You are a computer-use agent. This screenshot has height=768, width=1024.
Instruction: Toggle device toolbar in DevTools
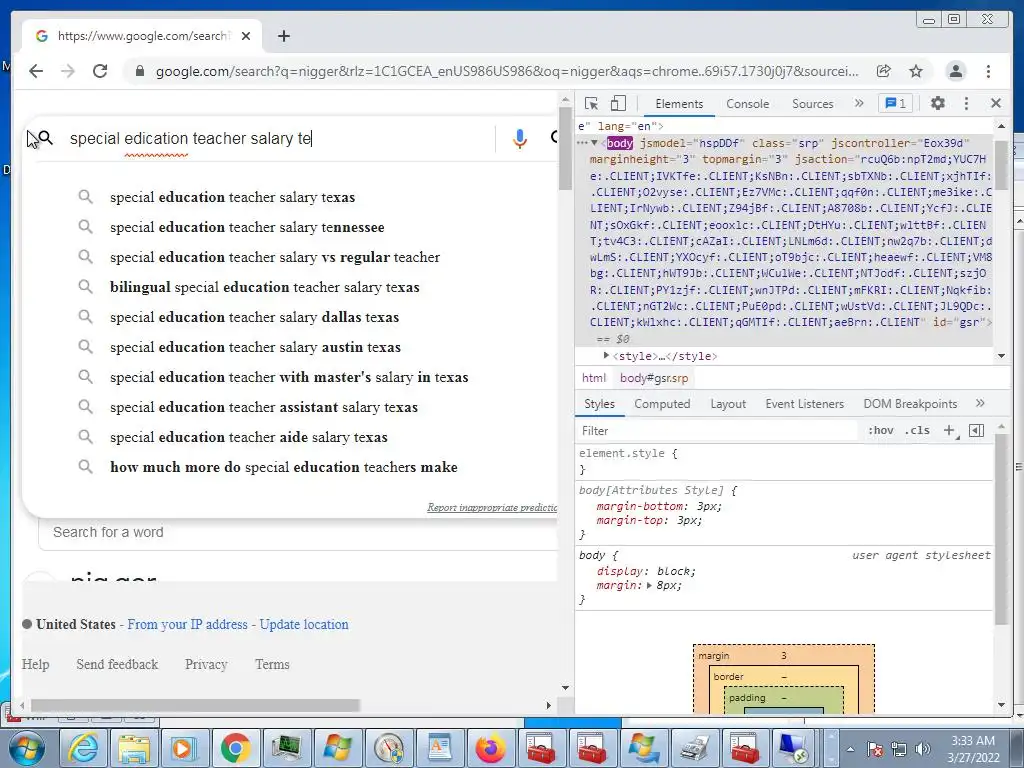click(x=618, y=103)
